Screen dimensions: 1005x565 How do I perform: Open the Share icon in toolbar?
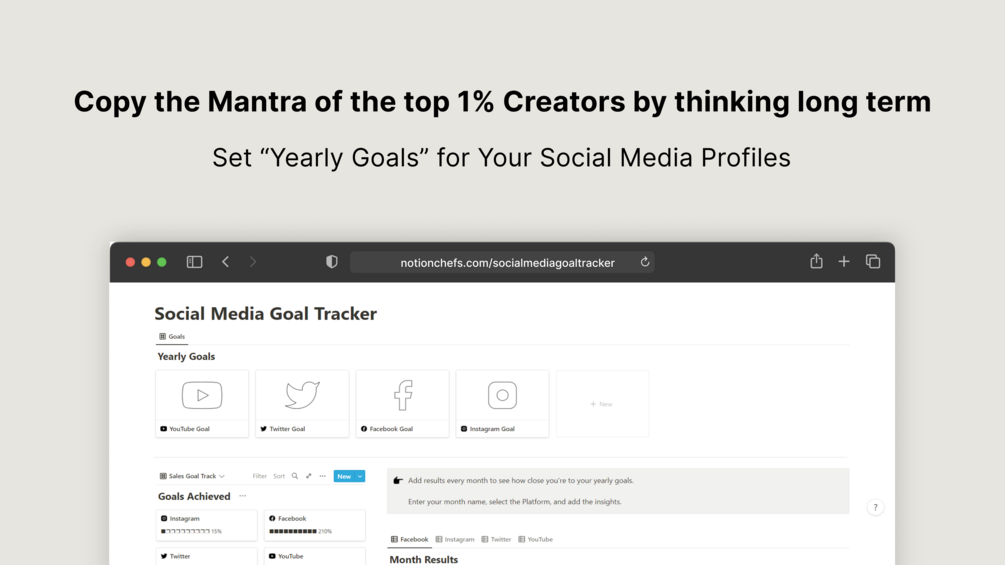[x=816, y=261]
